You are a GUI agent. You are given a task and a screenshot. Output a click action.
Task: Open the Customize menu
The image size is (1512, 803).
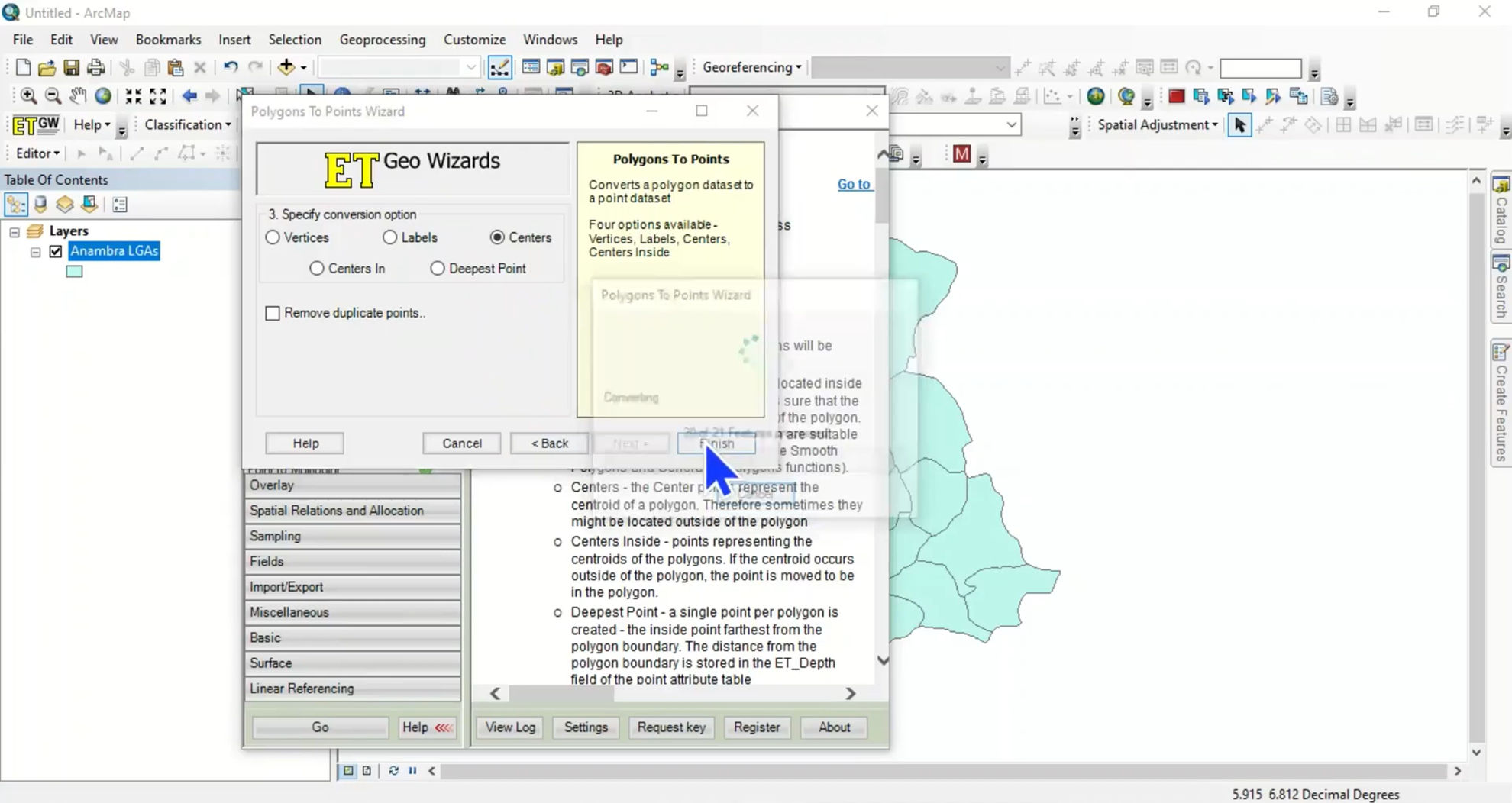474,40
